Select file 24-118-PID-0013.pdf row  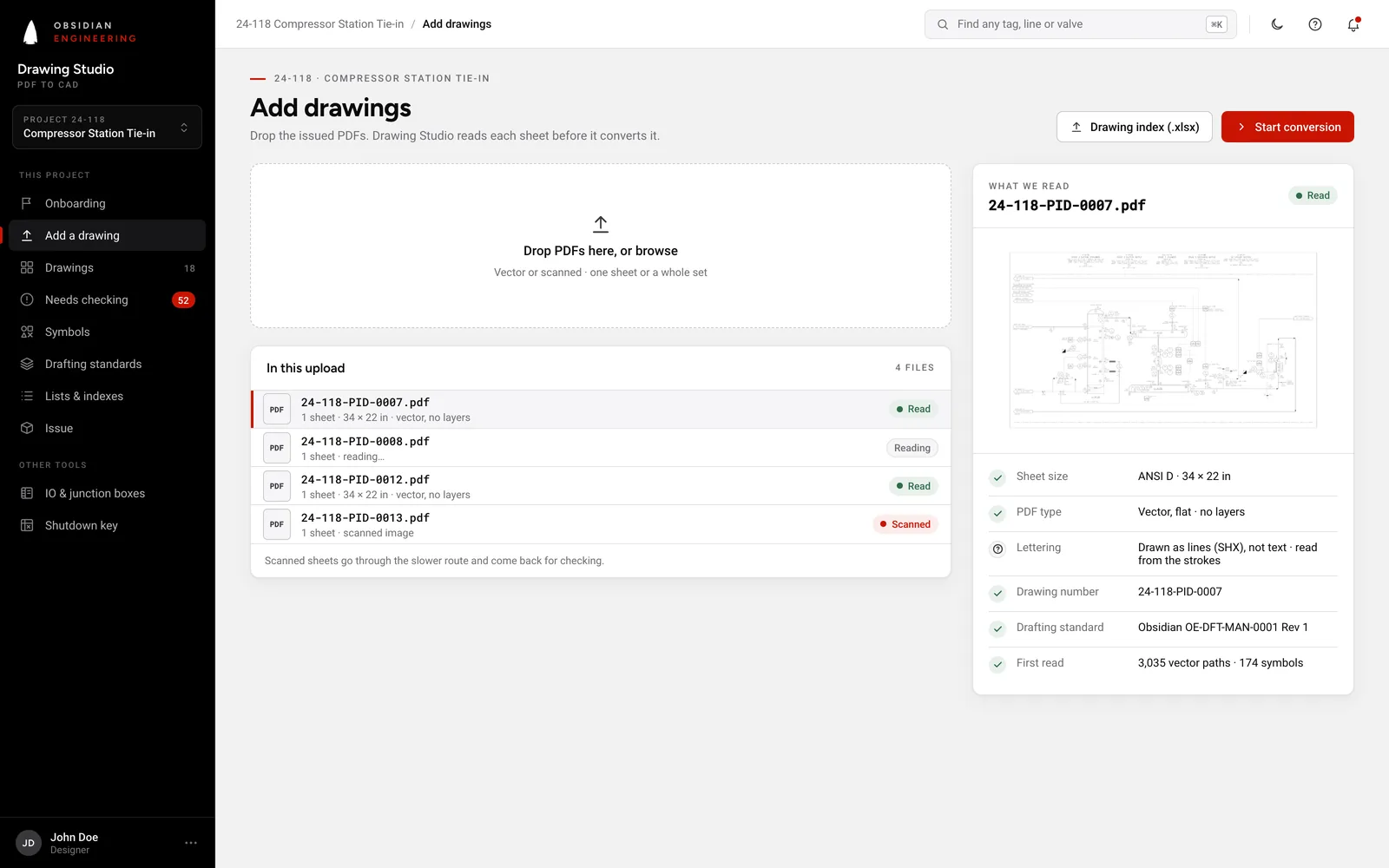(601, 524)
